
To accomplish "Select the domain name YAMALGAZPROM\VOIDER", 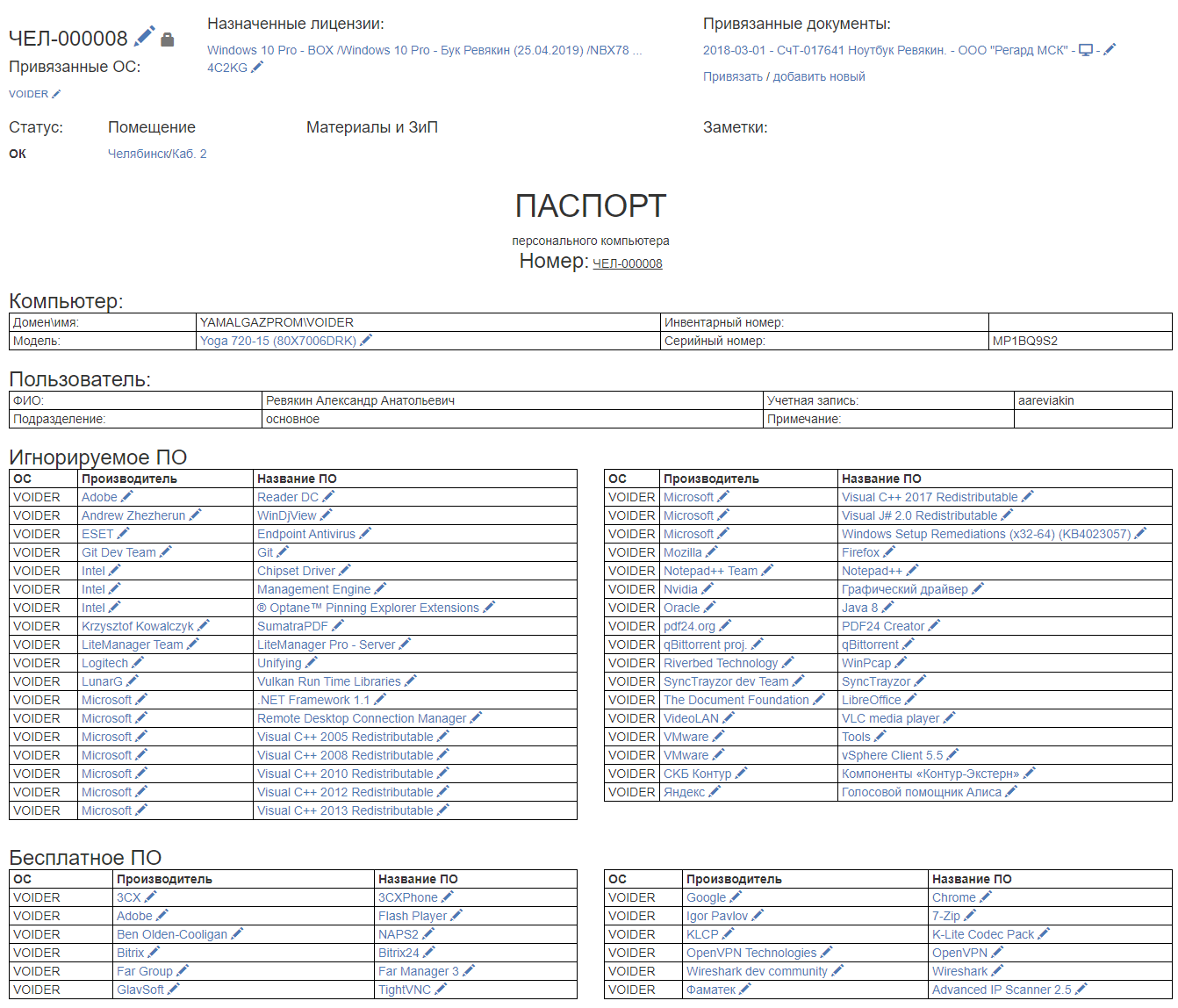I will tap(277, 322).
